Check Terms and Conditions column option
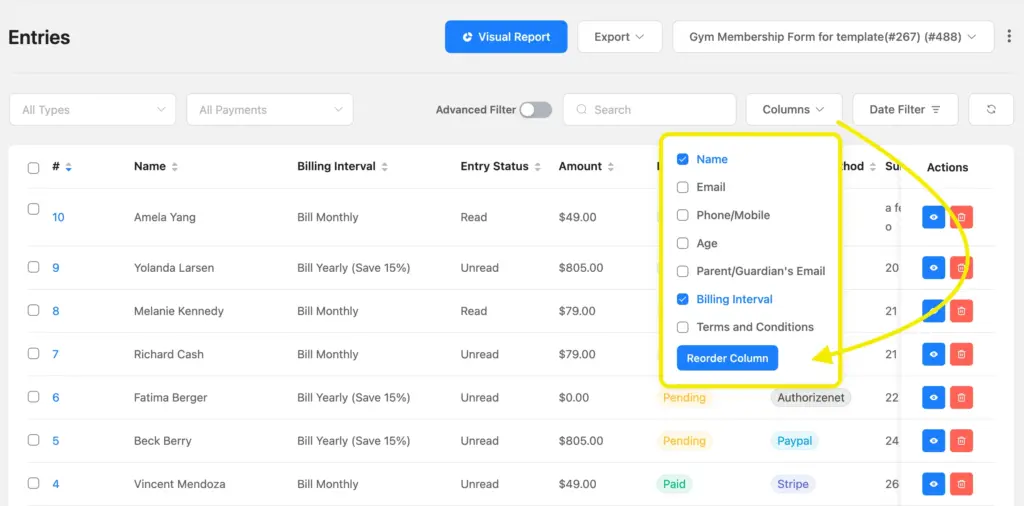This screenshot has width=1024, height=506. tap(682, 327)
